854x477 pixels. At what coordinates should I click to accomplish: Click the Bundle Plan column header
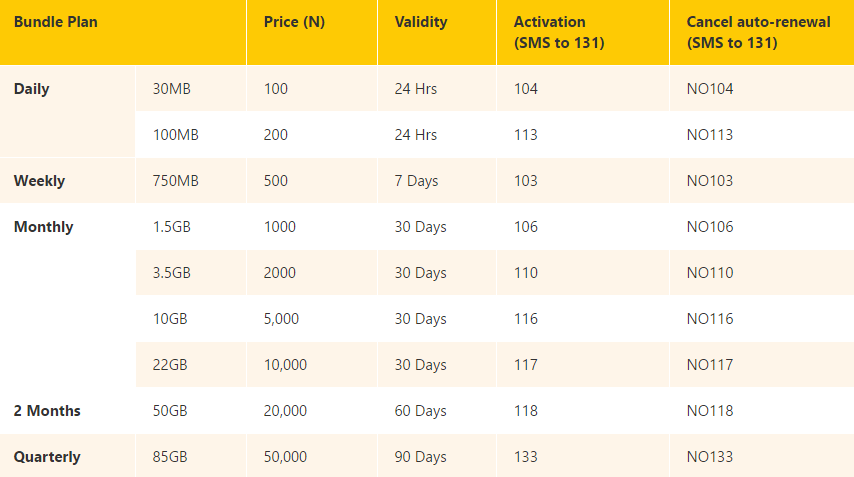pos(56,22)
